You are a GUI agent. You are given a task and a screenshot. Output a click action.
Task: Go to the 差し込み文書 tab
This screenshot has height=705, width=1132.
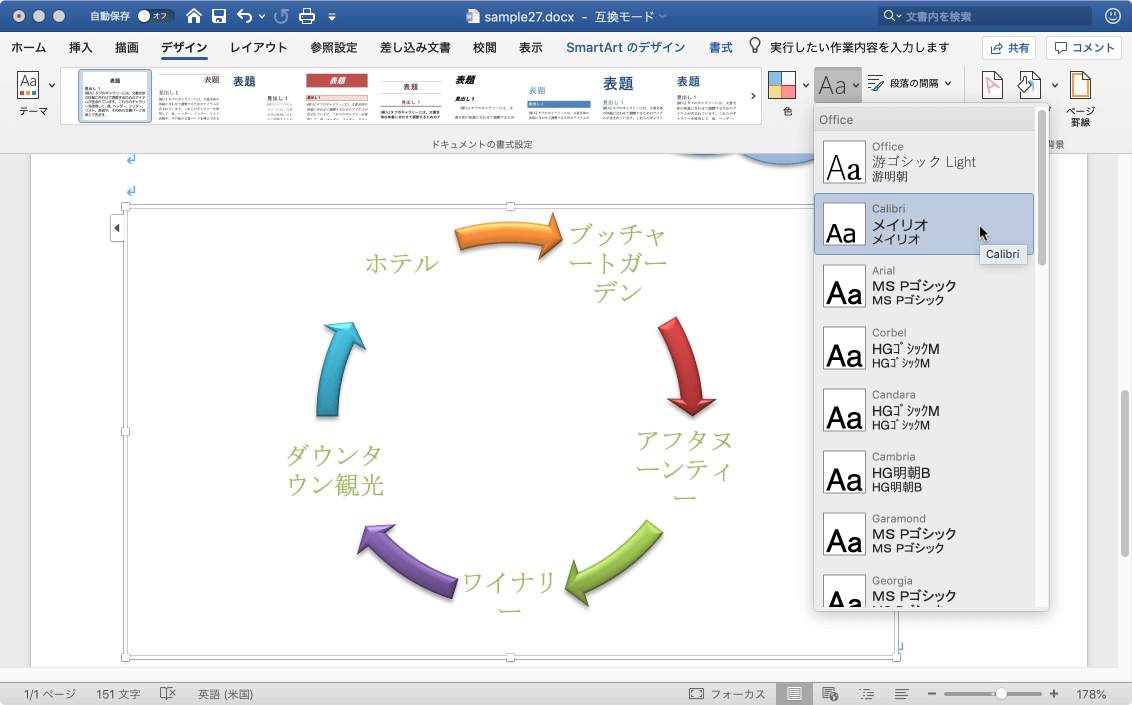[415, 48]
